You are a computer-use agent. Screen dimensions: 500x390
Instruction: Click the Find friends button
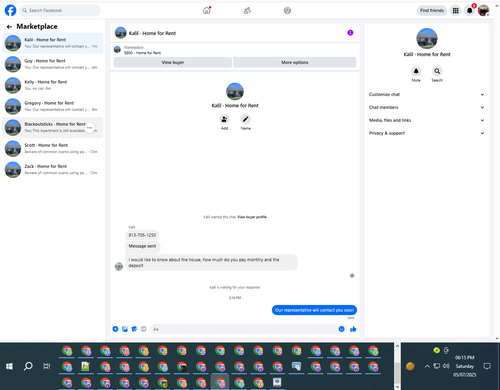[x=432, y=11]
